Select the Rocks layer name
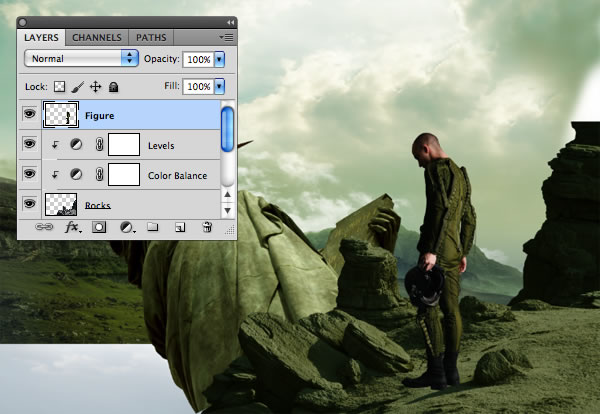Image resolution: width=600 pixels, height=414 pixels. 98,205
